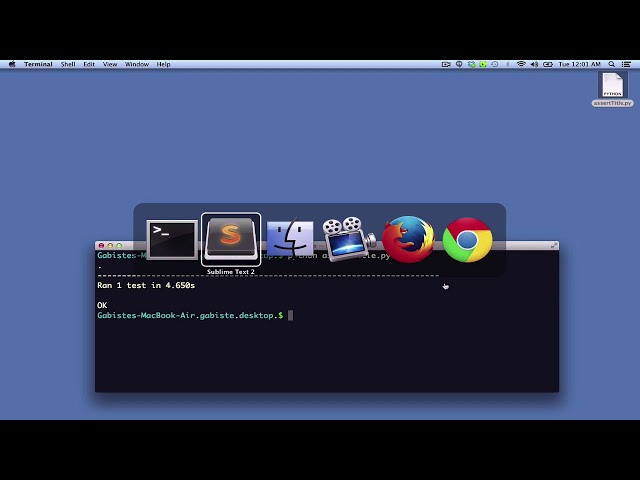Screen dimensions: 640x480
Task: Open the Window menu
Action: pyautogui.click(x=137, y=64)
